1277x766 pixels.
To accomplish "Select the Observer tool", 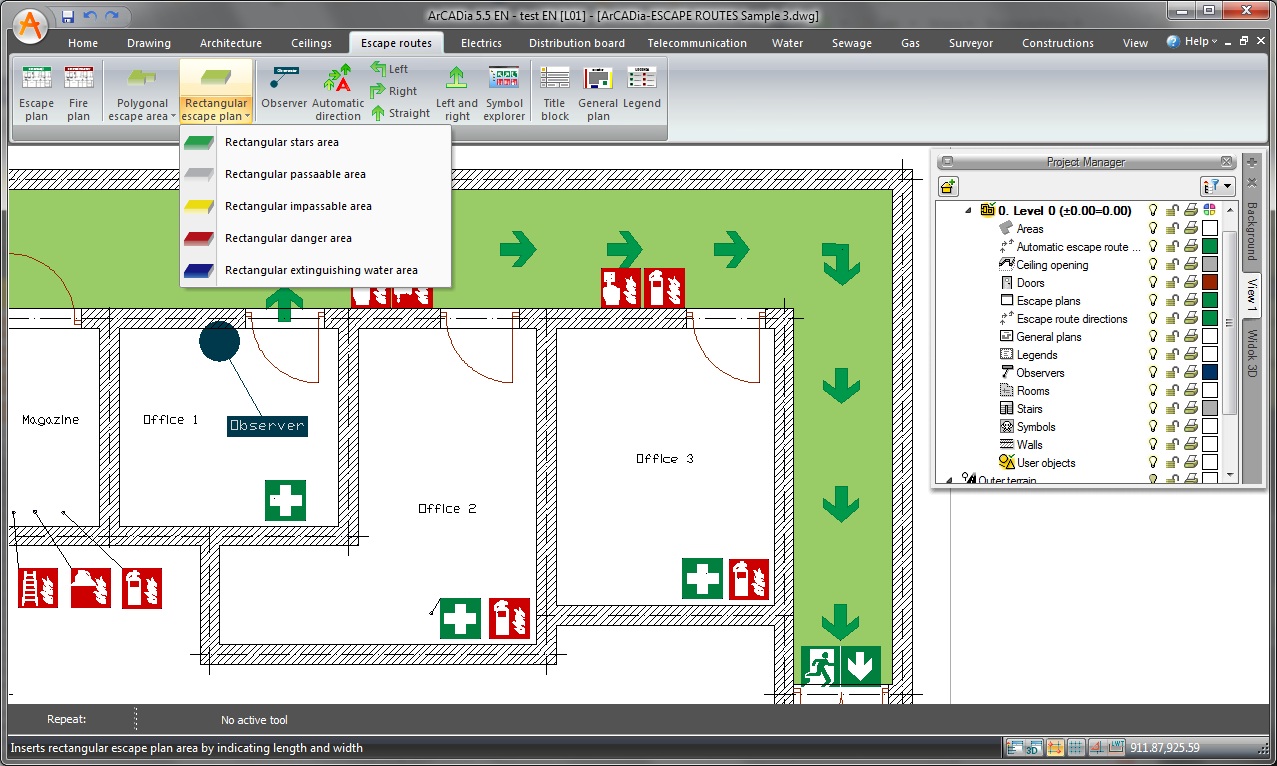I will click(284, 88).
